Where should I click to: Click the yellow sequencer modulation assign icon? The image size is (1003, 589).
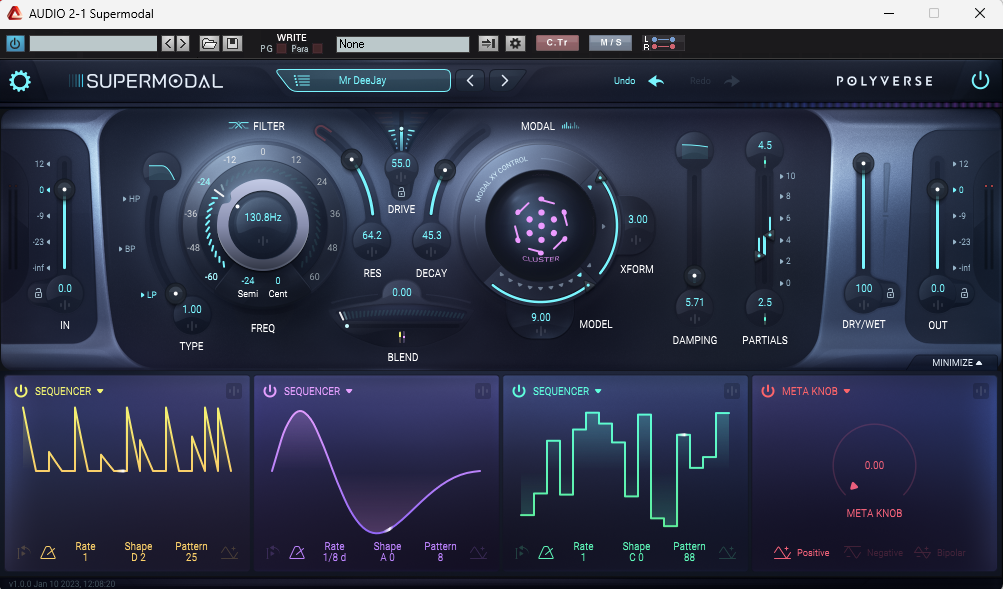click(x=233, y=391)
